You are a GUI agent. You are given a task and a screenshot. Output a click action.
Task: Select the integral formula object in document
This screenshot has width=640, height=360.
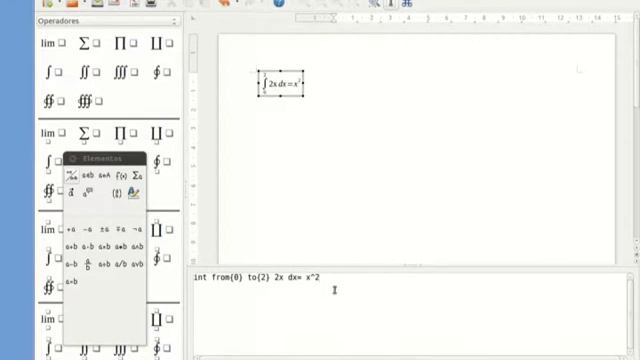280,83
